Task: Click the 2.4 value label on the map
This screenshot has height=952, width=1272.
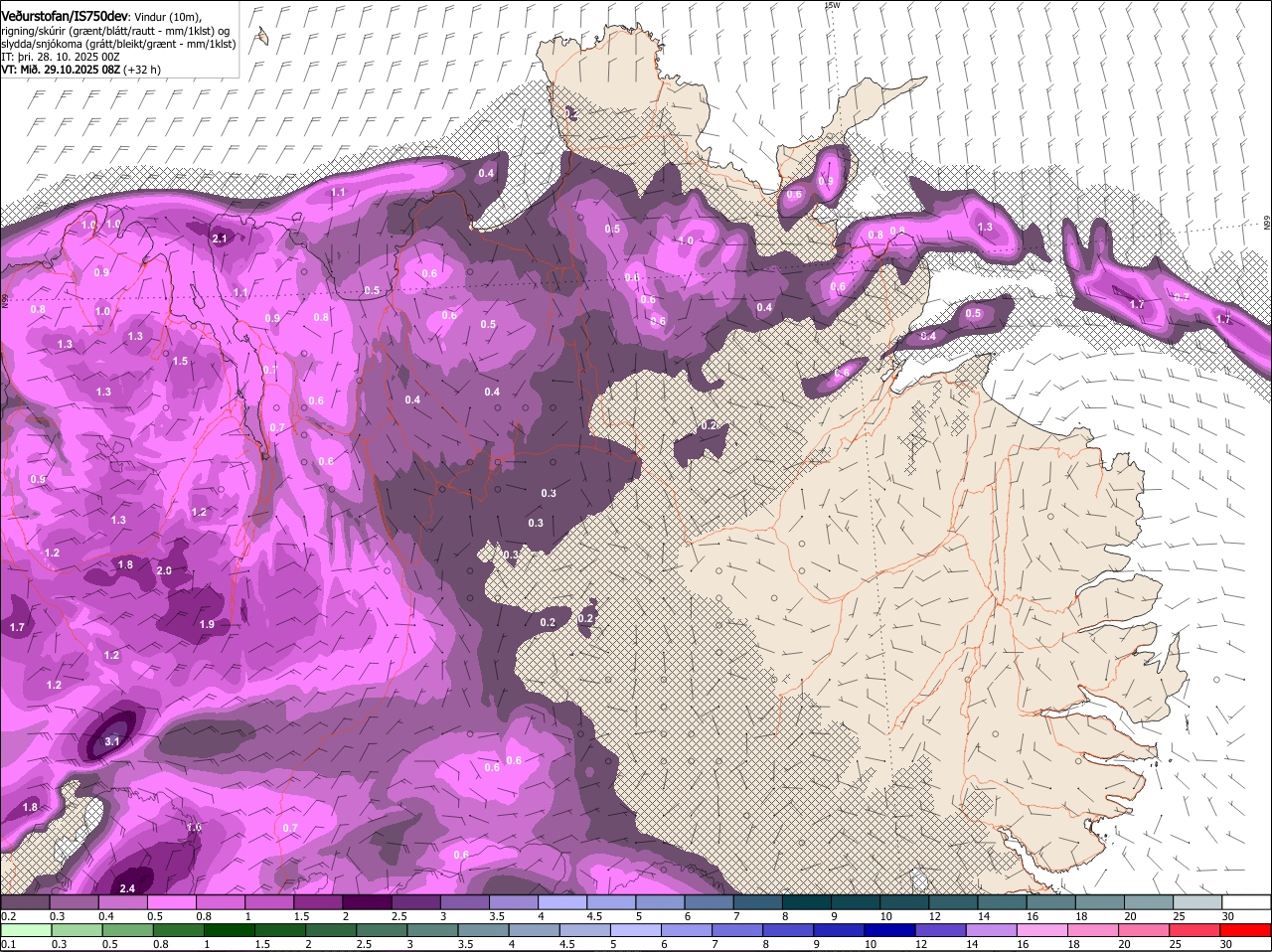Action: [x=127, y=888]
